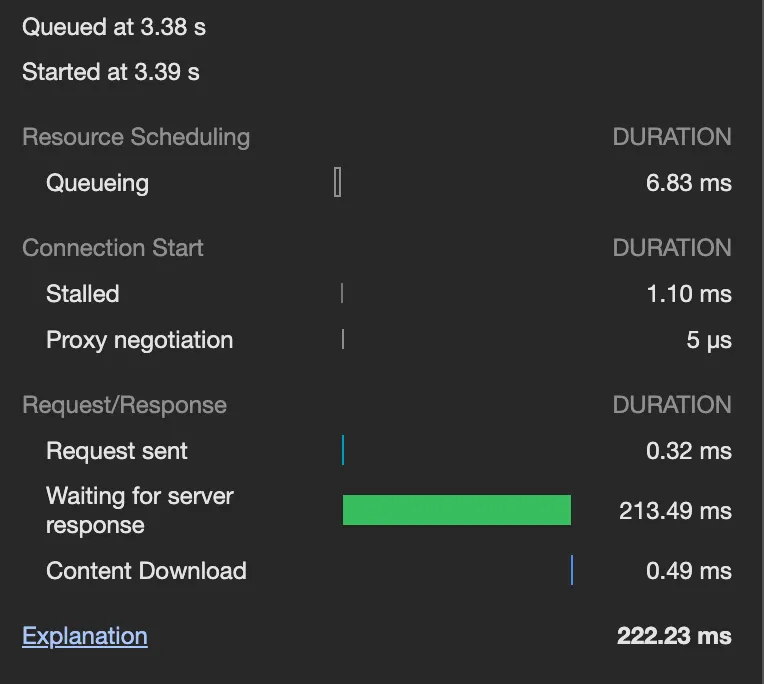Click the Queueing timing bar marker
The height and width of the screenshot is (684, 764).
tap(337, 183)
